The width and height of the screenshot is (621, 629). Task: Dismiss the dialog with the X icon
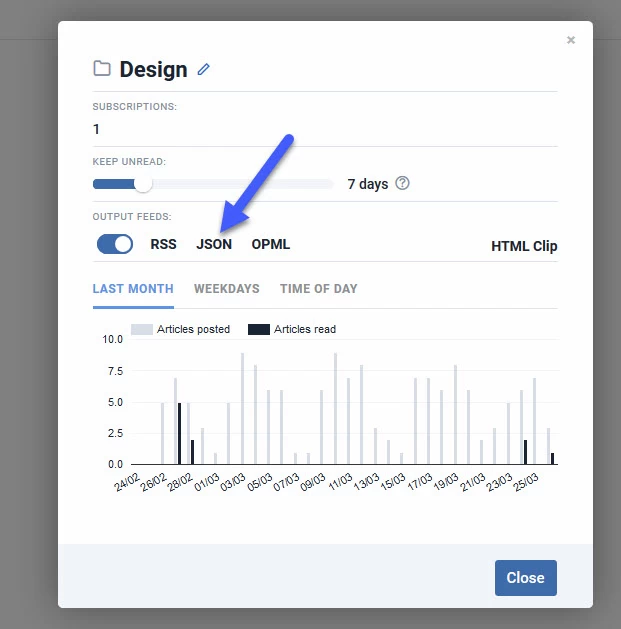(x=570, y=40)
